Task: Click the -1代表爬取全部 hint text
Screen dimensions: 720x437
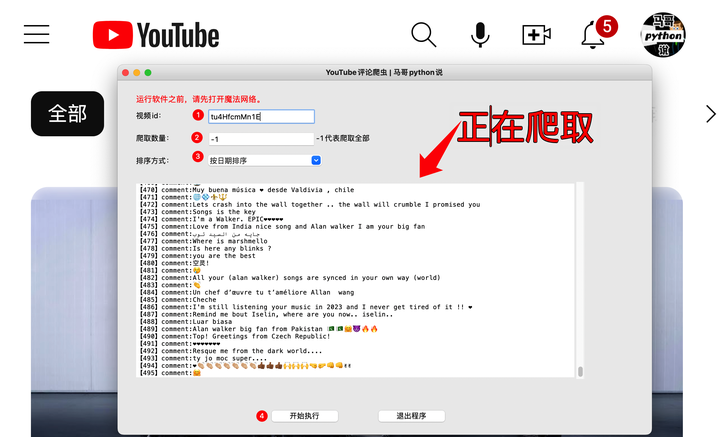Action: click(343, 138)
